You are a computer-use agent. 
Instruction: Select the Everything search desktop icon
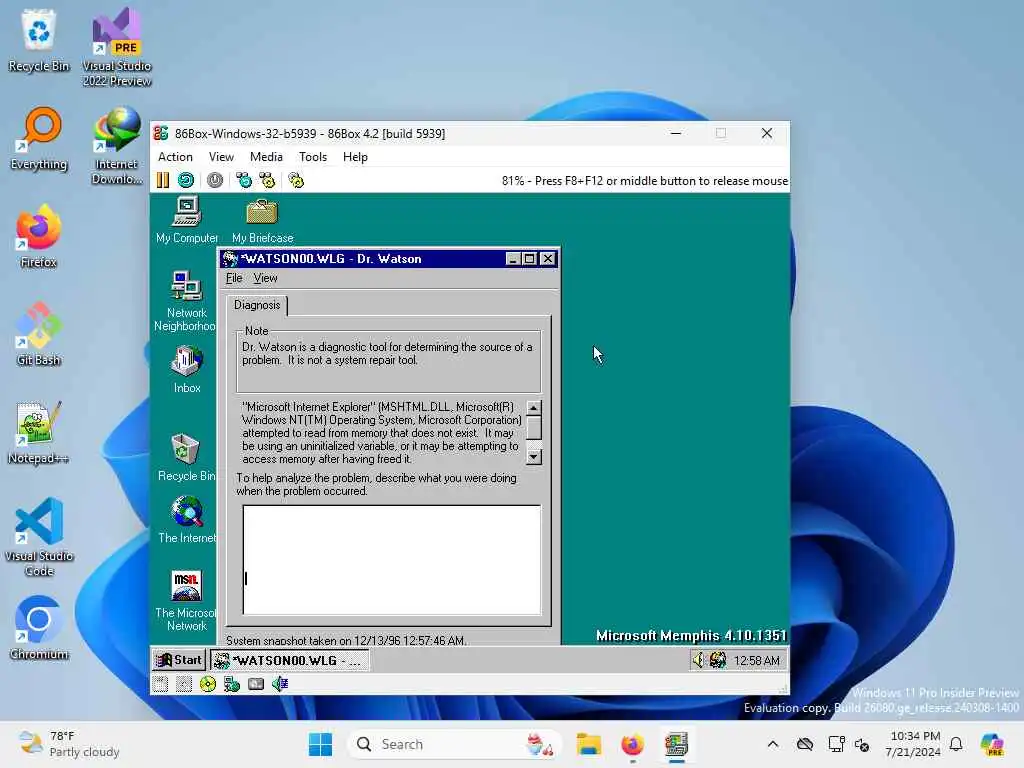pos(39,138)
